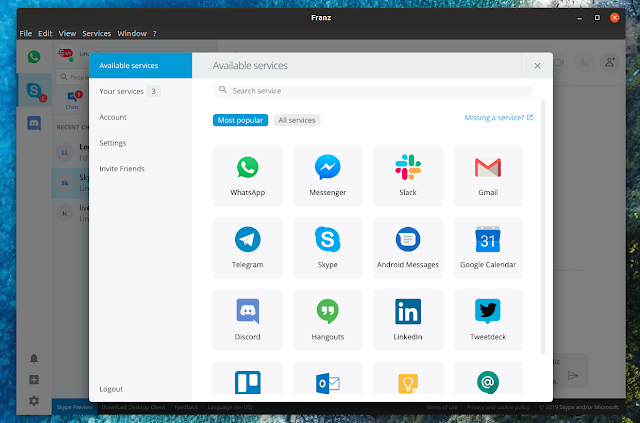This screenshot has width=640, height=423.
Task: Close the Available services dialog
Action: click(x=537, y=66)
